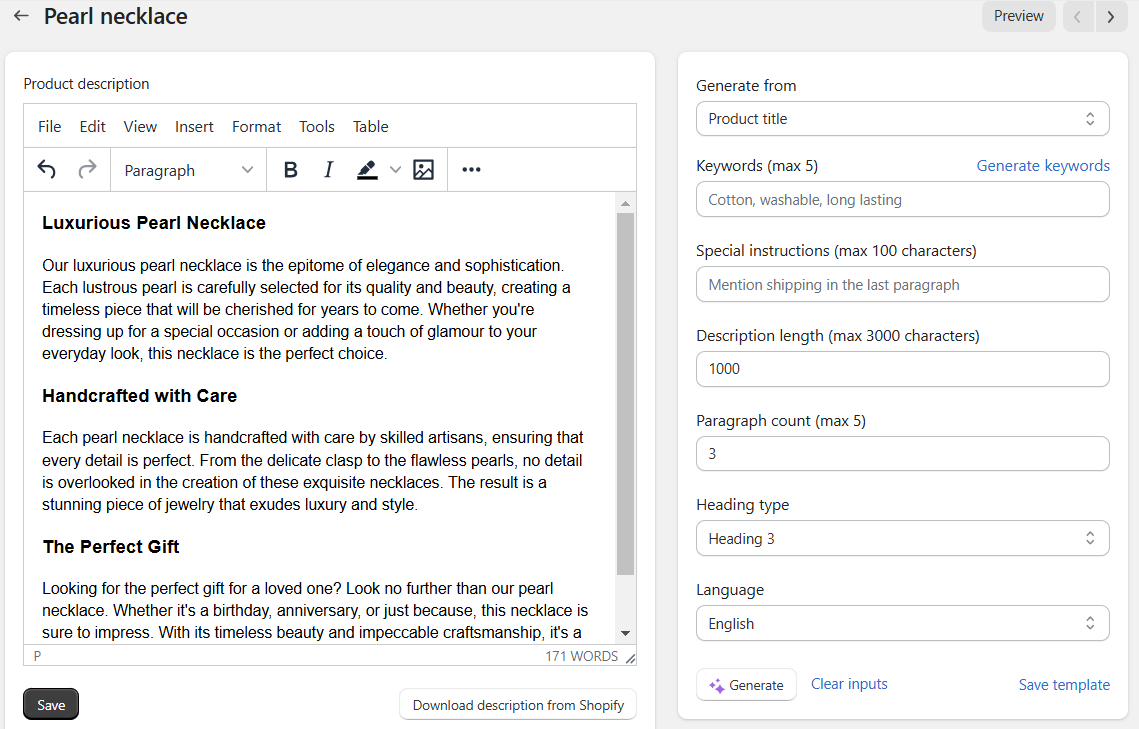Click the Description length input field

[902, 369]
